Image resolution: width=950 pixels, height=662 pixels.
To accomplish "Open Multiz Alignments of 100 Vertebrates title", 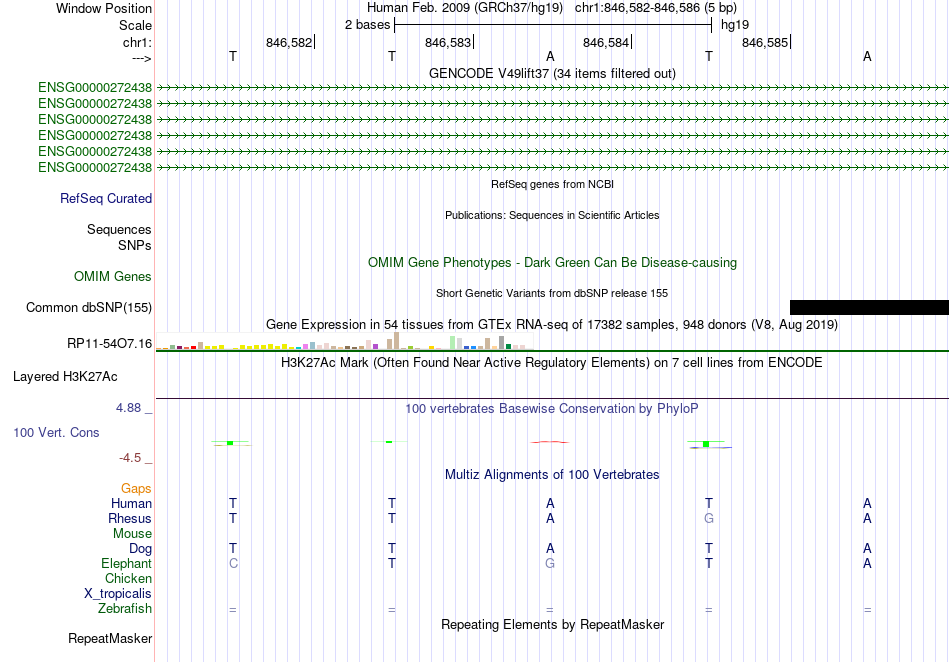I will click(x=552, y=475).
